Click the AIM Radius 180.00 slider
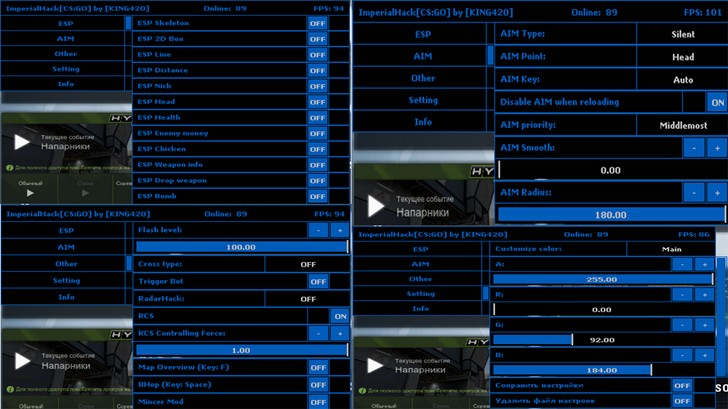Image resolution: width=728 pixels, height=409 pixels. (612, 215)
